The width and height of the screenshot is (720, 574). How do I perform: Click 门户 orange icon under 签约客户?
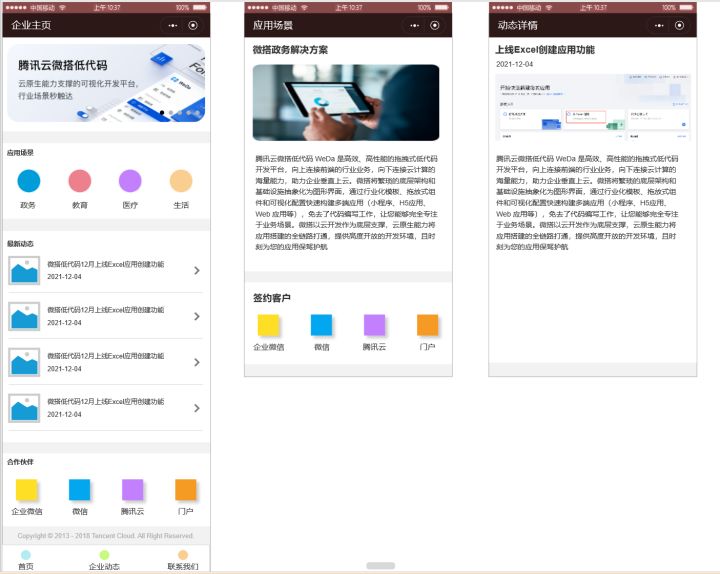coord(428,325)
